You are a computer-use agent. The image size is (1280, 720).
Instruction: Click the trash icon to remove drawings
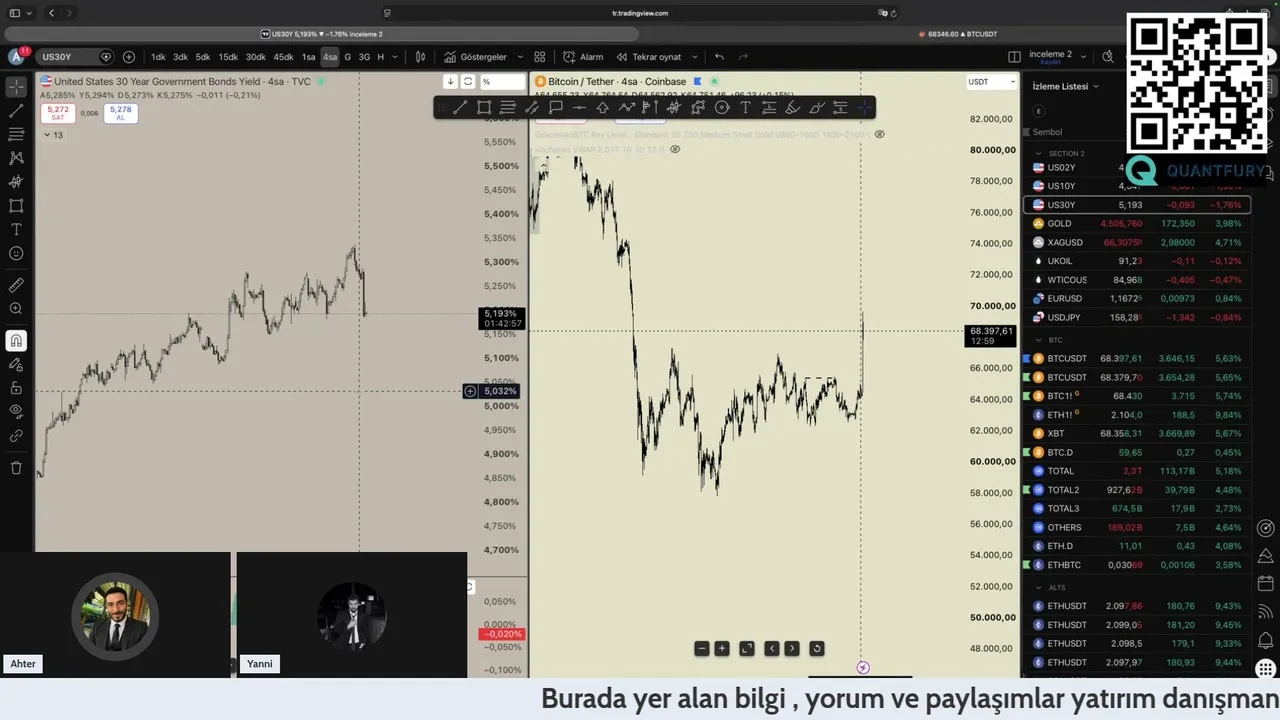point(16,468)
